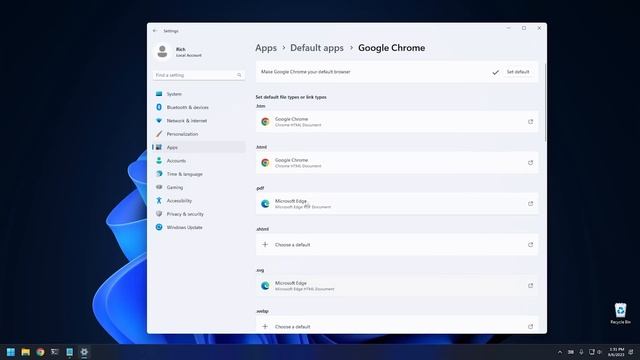Click the Privacy shield icon in sidebar
640x360 pixels.
click(x=159, y=214)
